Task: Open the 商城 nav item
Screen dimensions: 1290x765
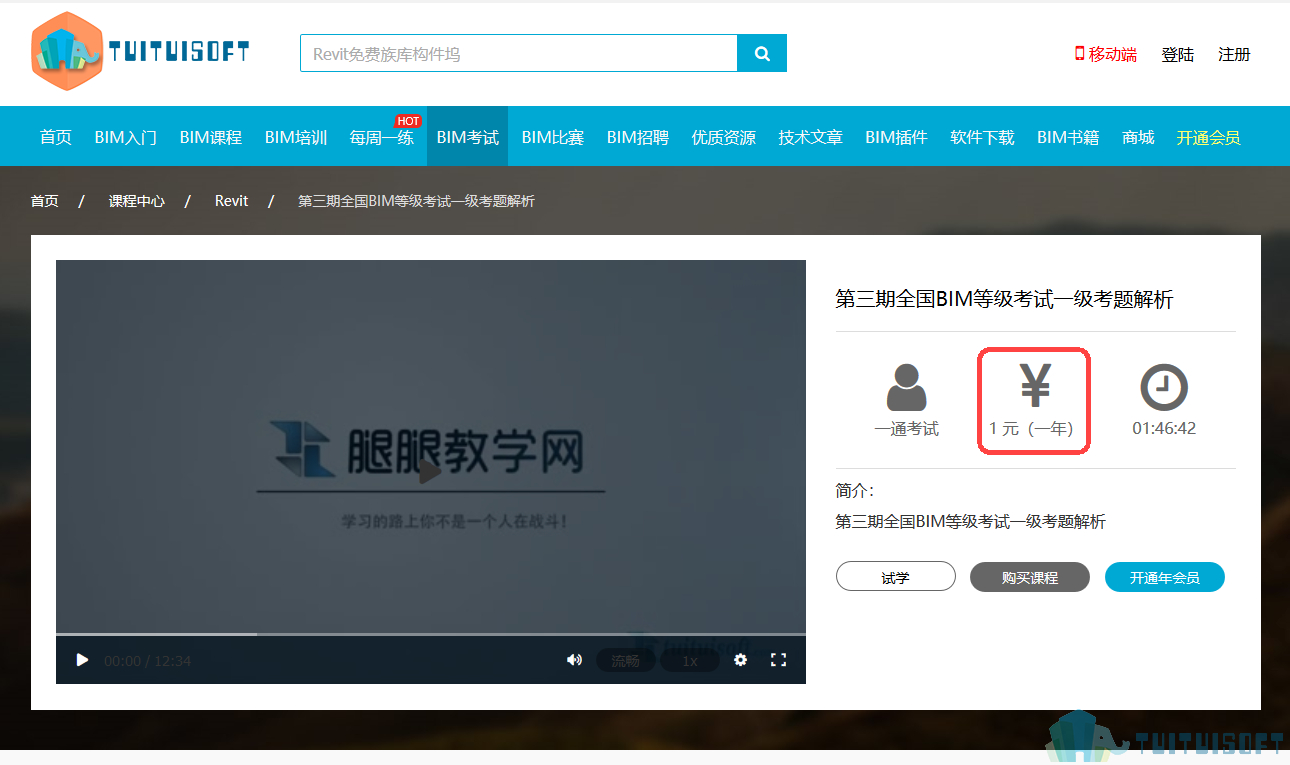Action: (x=1138, y=137)
